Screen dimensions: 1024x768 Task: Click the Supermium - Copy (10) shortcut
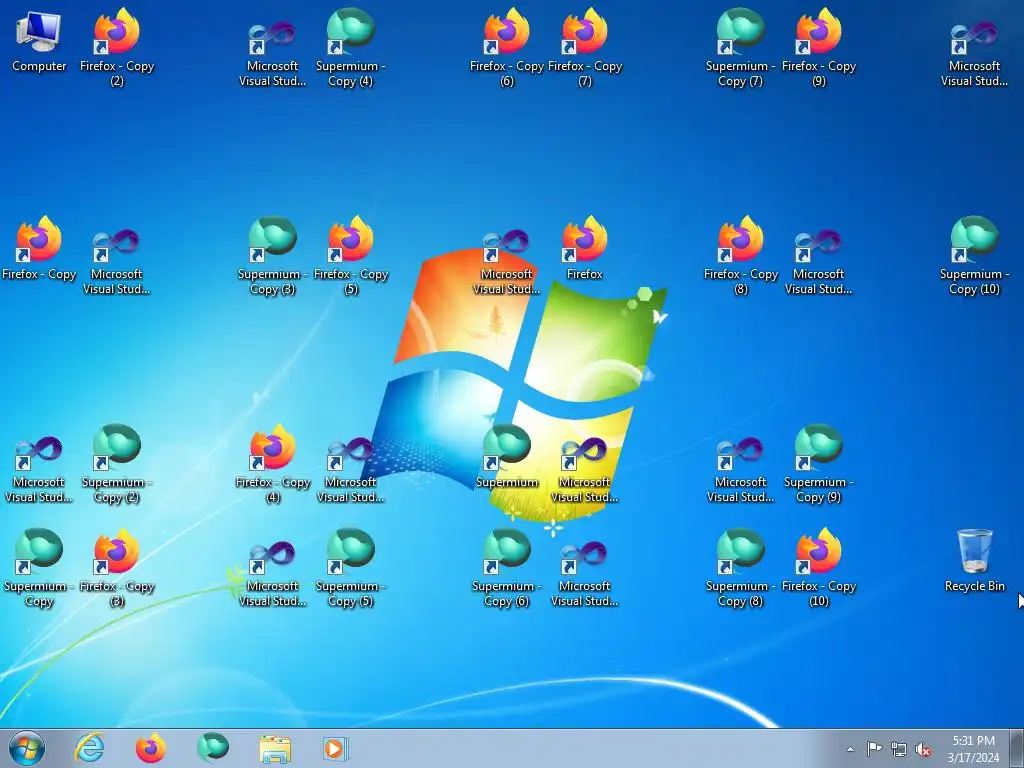click(x=974, y=256)
